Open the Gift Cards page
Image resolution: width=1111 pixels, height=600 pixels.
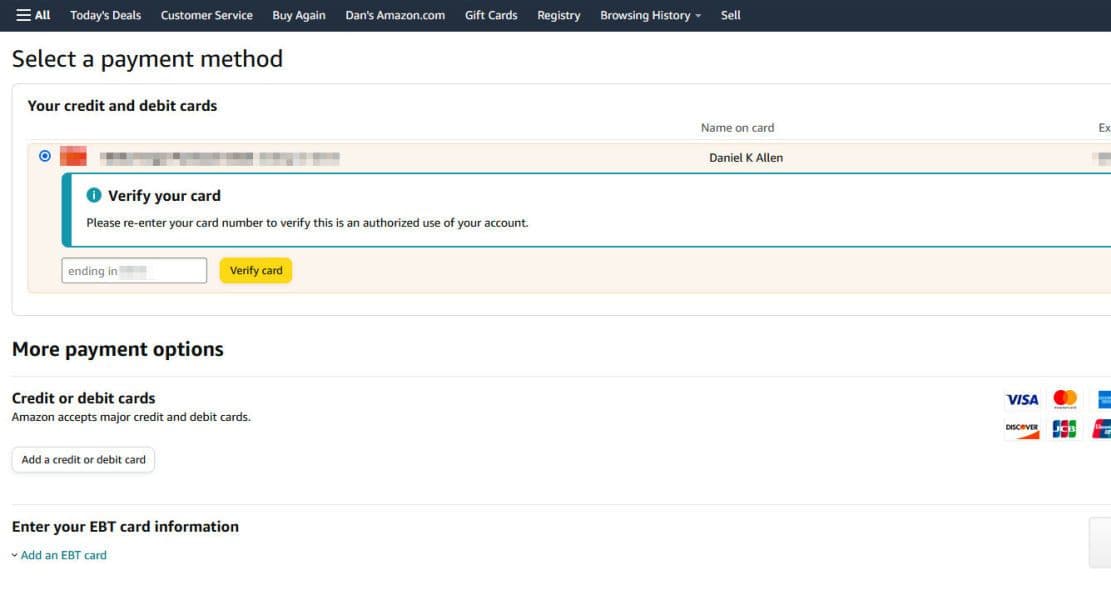pos(490,14)
